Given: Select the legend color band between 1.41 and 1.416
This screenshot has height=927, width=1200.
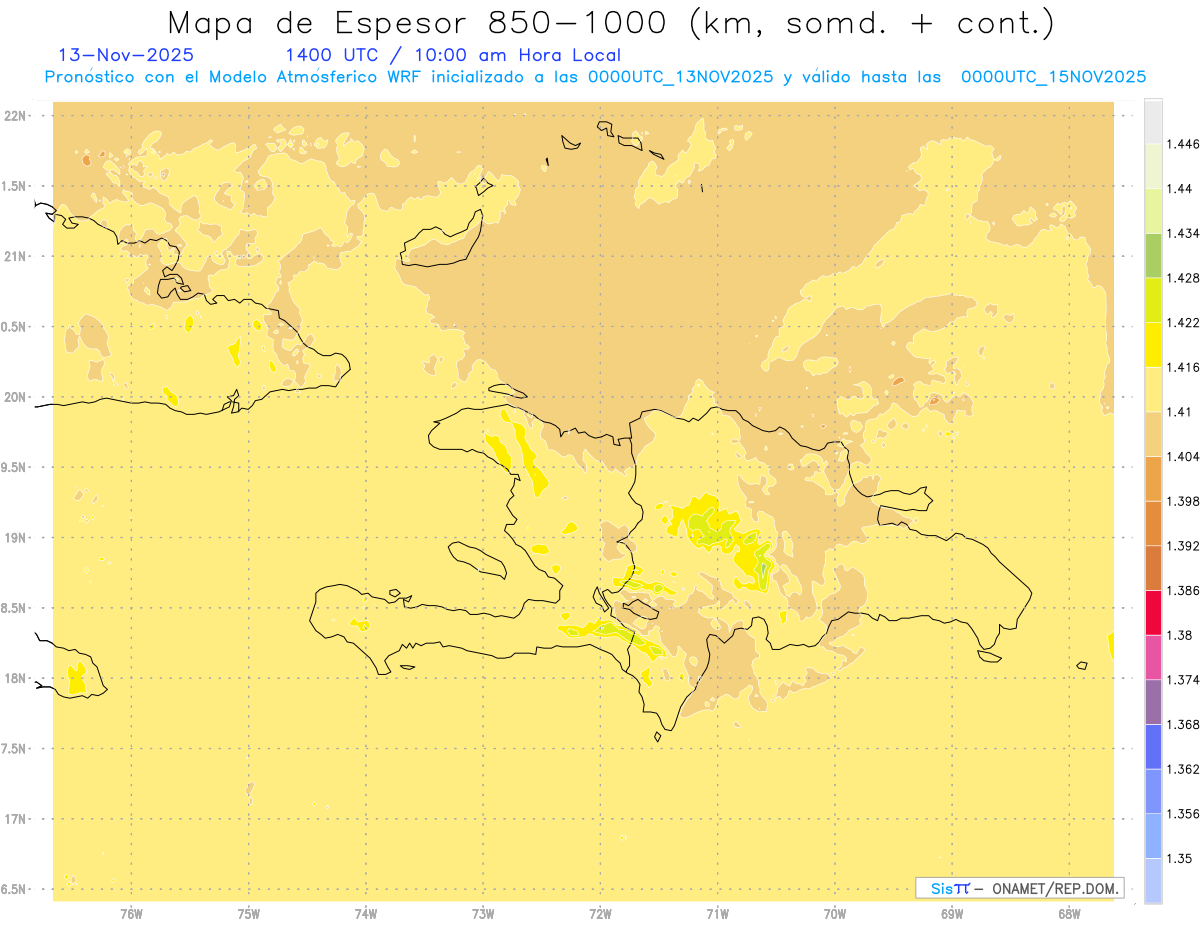Looking at the screenshot, I should click(1153, 390).
